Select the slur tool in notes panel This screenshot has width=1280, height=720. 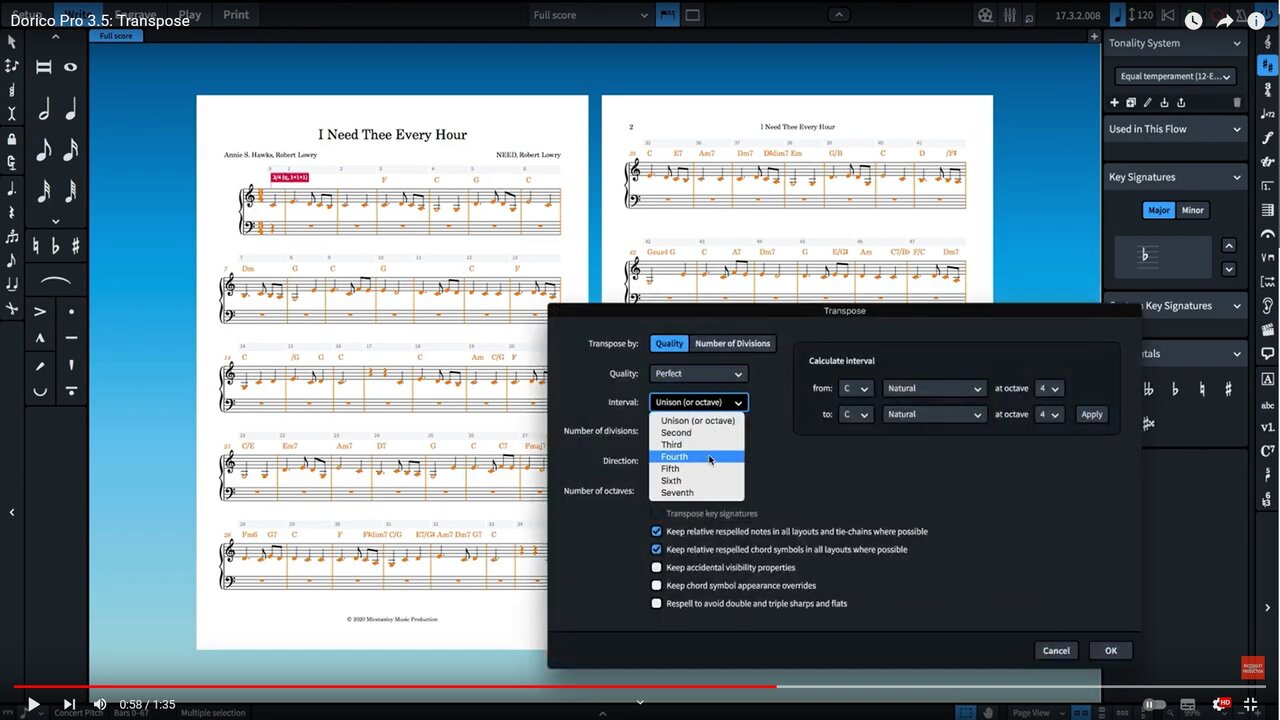tap(55, 281)
